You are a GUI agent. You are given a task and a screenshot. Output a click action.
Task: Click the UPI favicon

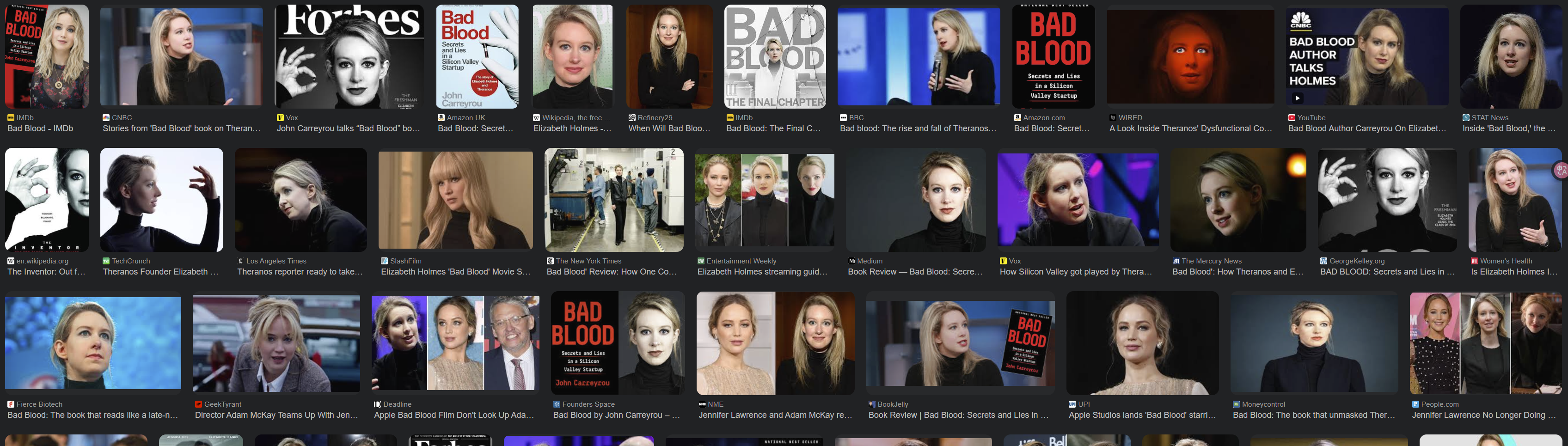[1072, 404]
